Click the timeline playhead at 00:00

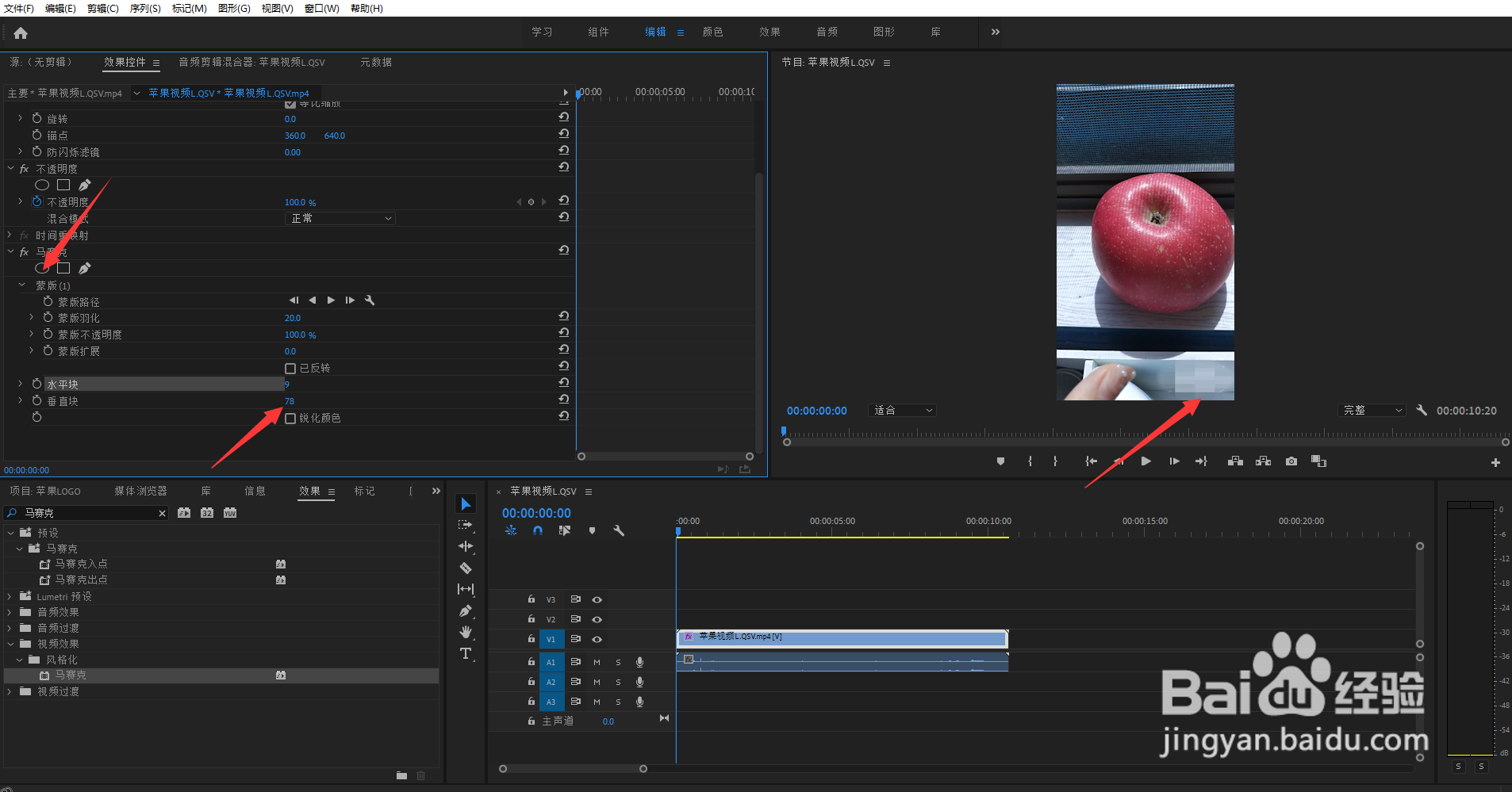pos(678,531)
